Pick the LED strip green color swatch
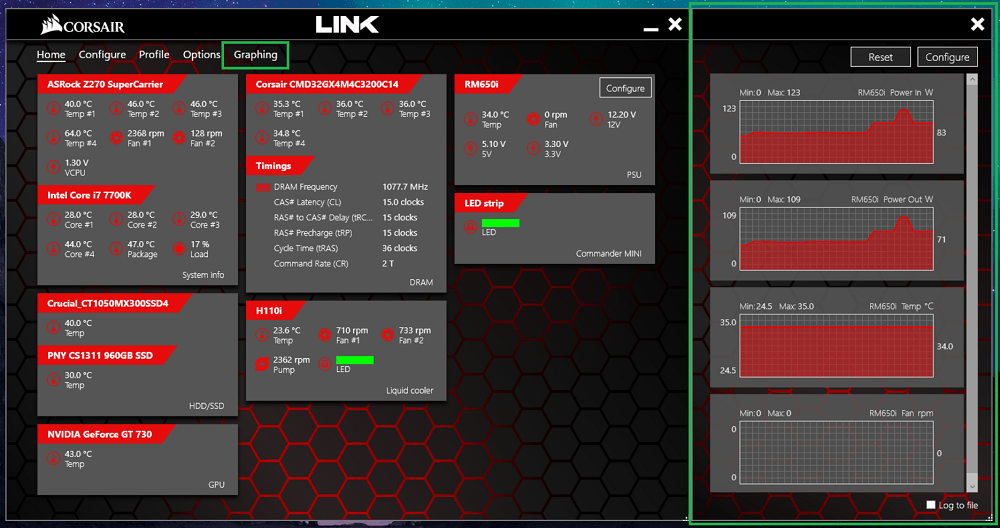Viewport: 1000px width, 528px height. 501,223
